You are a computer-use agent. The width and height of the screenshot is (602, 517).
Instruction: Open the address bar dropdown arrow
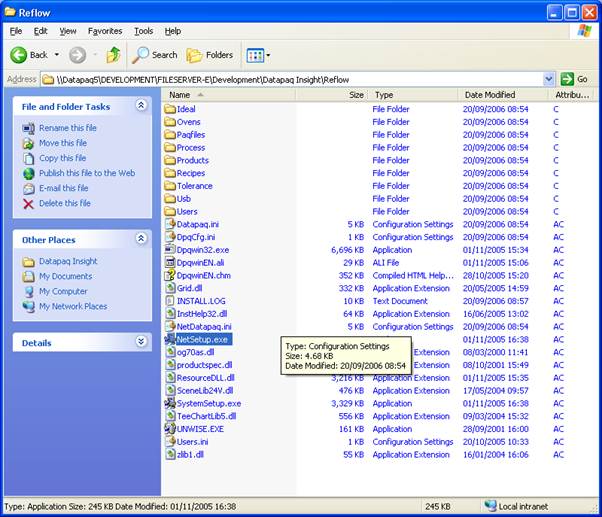(549, 79)
